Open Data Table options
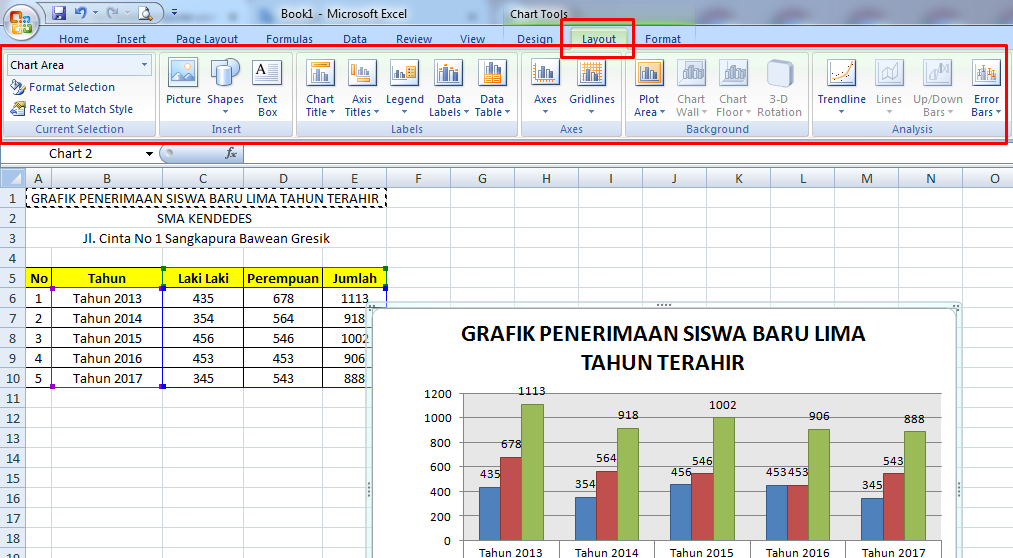 pos(492,87)
